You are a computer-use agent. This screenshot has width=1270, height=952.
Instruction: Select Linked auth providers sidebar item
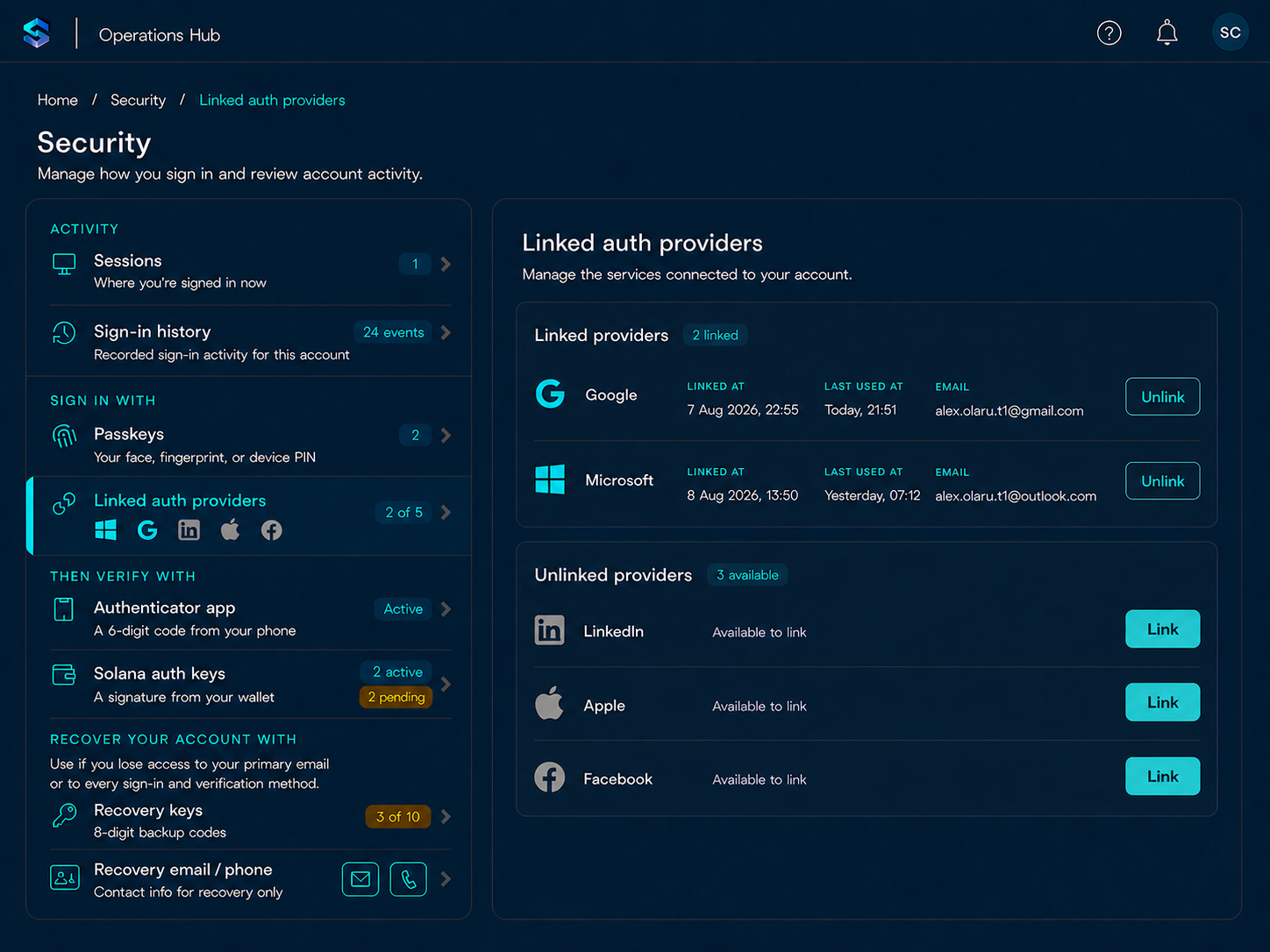pos(249,515)
